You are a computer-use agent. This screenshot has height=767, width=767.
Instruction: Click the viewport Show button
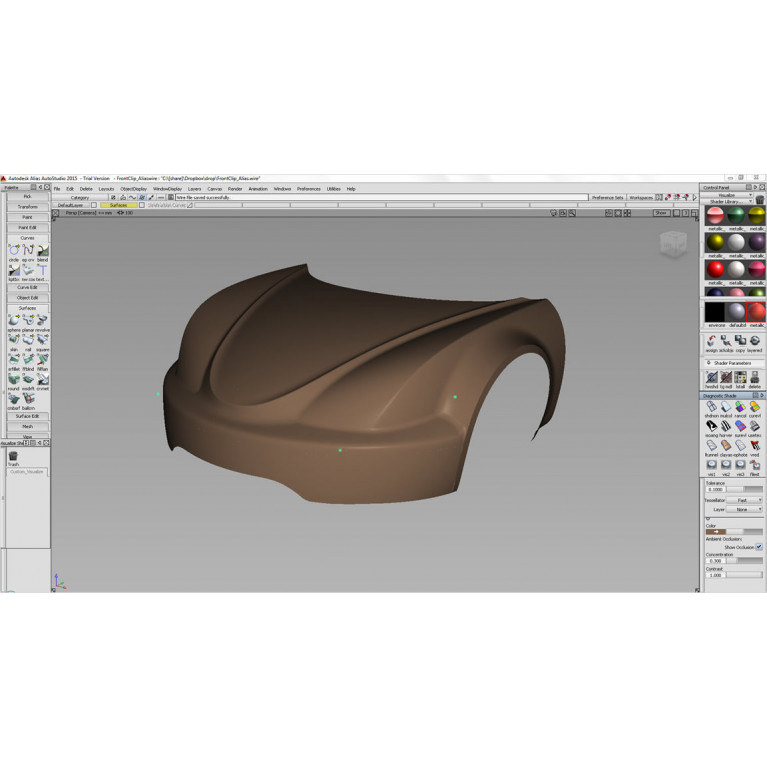click(x=661, y=213)
